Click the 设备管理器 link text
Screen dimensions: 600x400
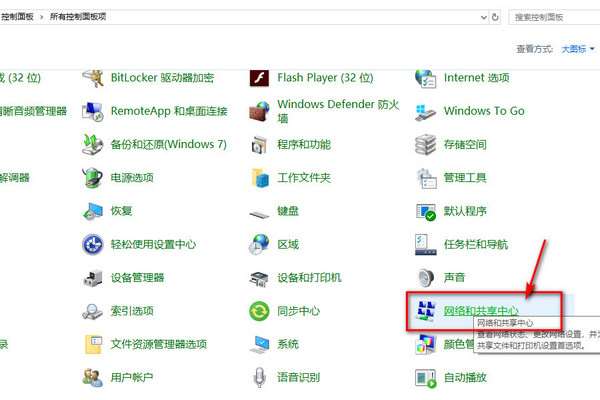pos(137,278)
